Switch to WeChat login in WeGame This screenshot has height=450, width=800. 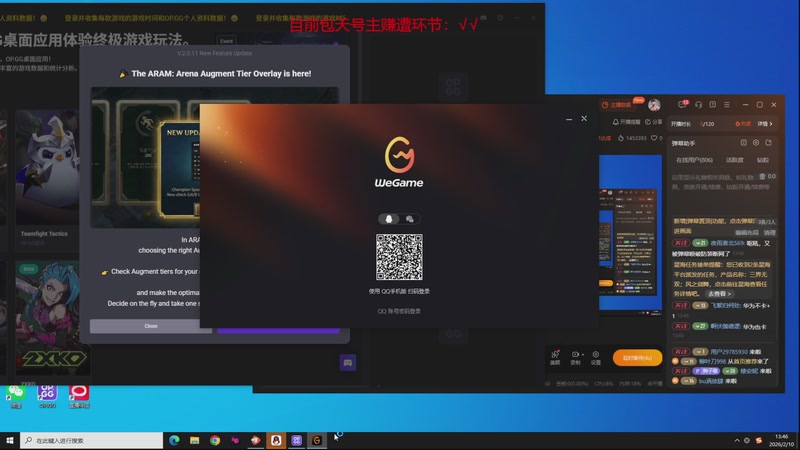pyautogui.click(x=409, y=219)
